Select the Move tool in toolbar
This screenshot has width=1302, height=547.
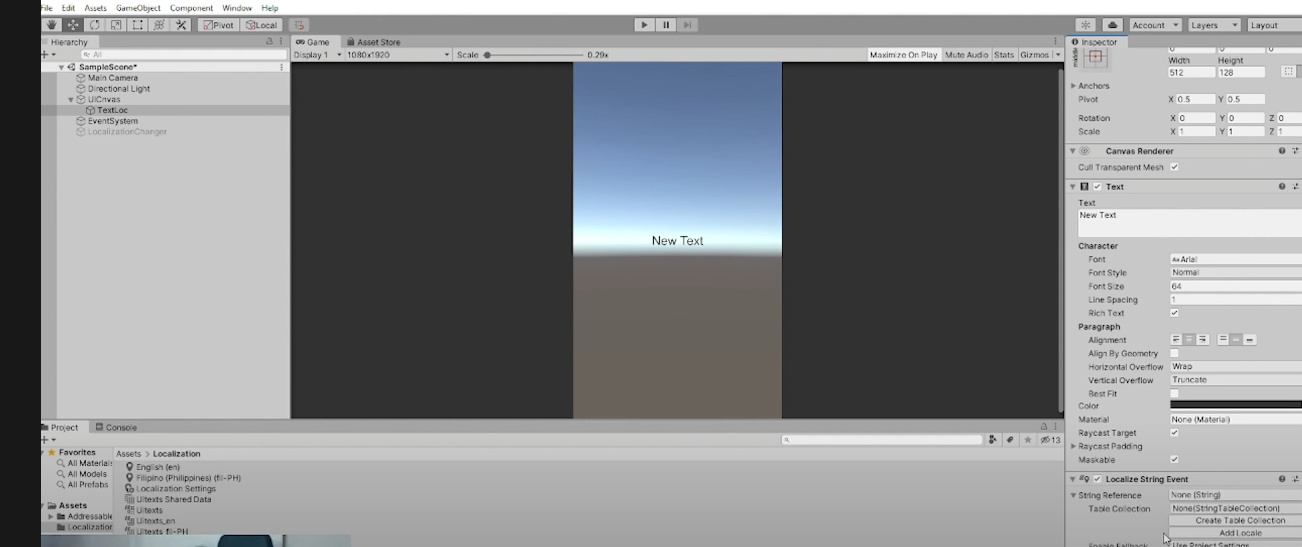click(73, 25)
